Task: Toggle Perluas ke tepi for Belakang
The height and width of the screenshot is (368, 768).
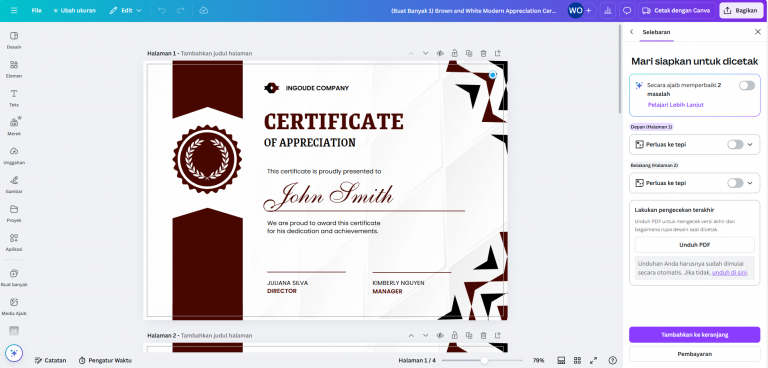Action: [735, 183]
